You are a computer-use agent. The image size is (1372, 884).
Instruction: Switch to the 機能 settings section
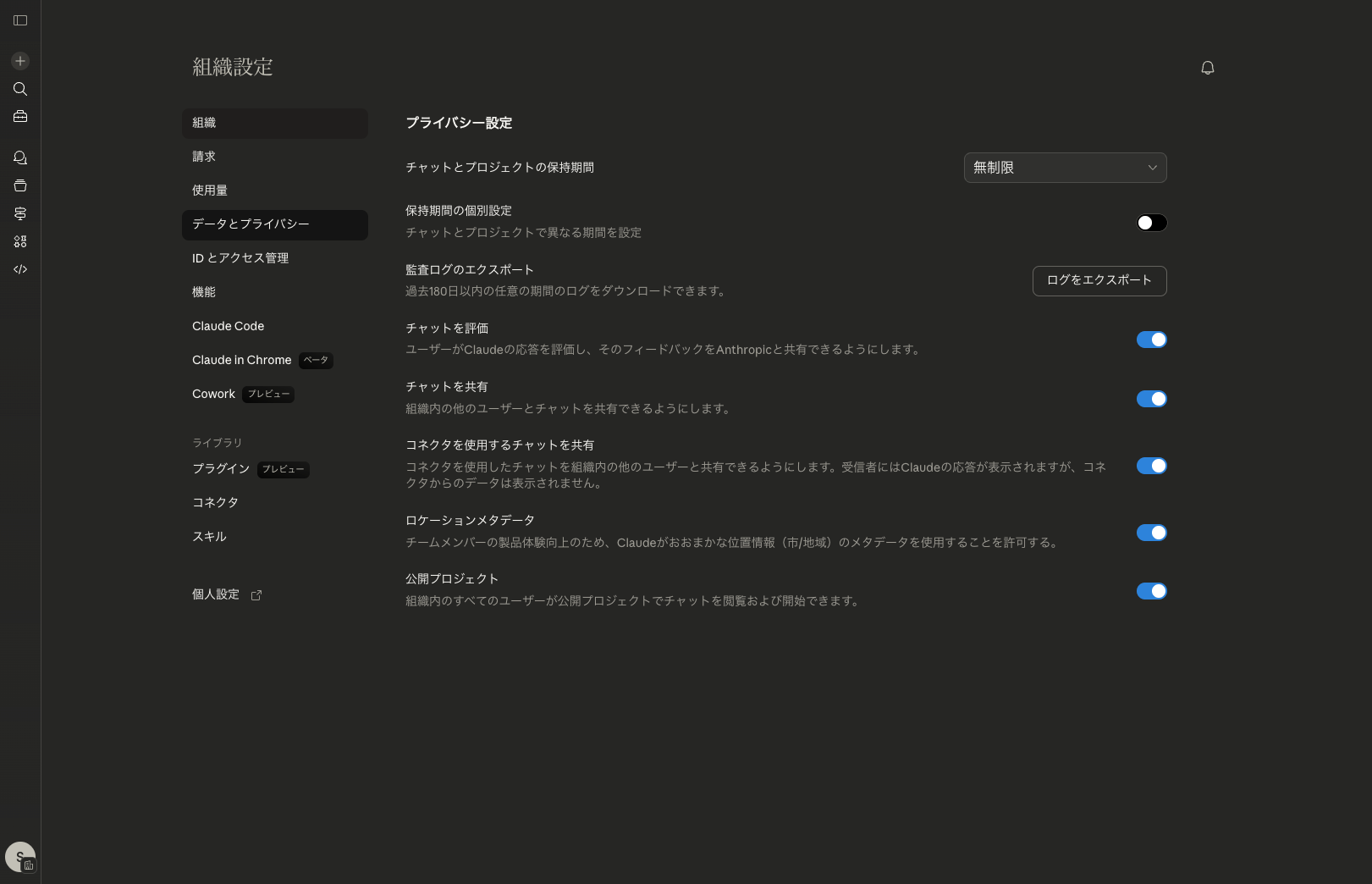[x=204, y=291]
